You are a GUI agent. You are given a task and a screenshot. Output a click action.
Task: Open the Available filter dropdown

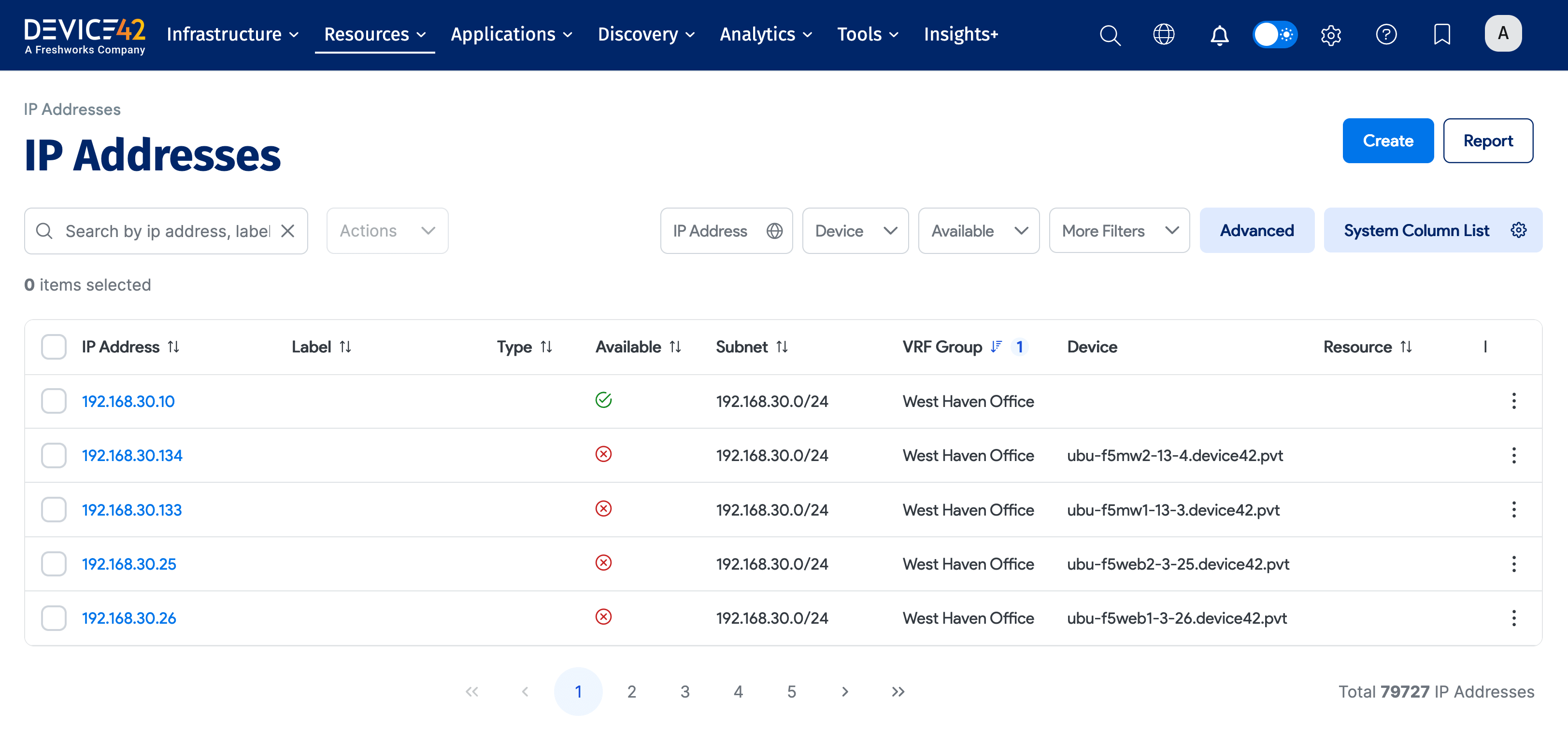pos(978,231)
